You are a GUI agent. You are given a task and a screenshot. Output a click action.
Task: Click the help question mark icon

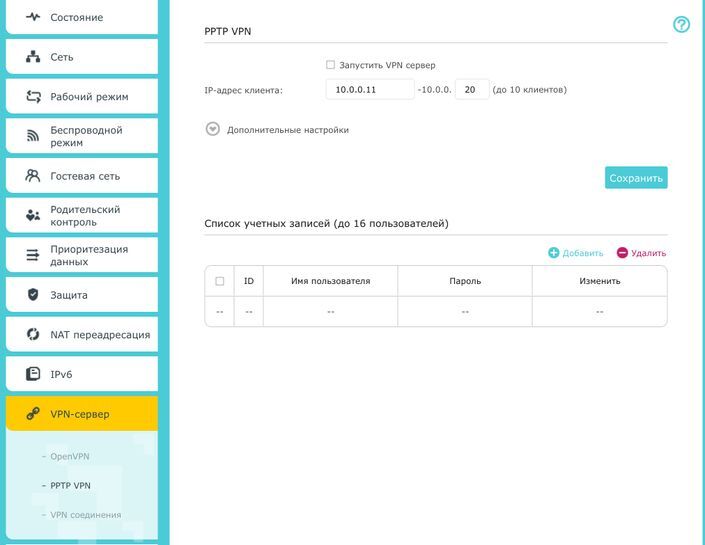coord(681,24)
